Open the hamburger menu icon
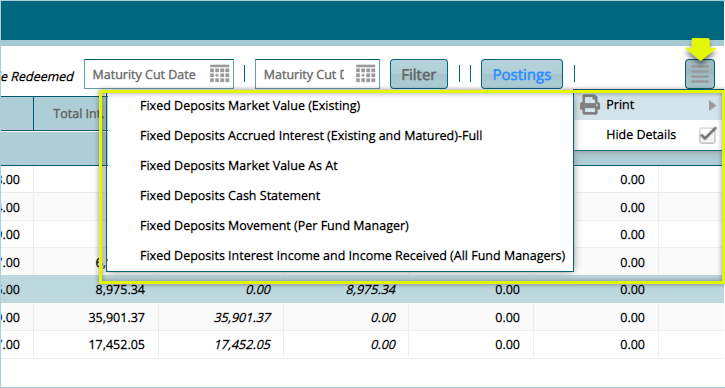725x388 pixels. [700, 74]
